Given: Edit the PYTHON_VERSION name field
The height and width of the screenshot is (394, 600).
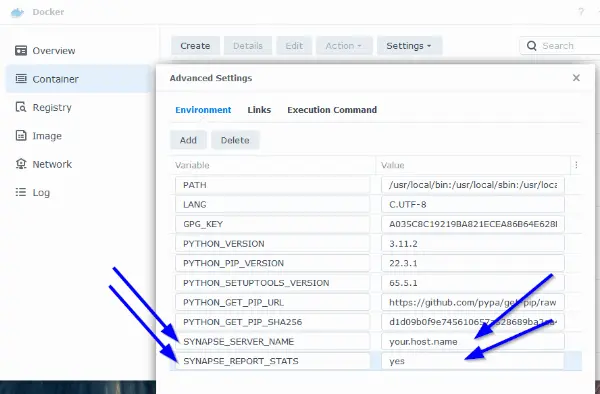Looking at the screenshot, I should (x=272, y=244).
